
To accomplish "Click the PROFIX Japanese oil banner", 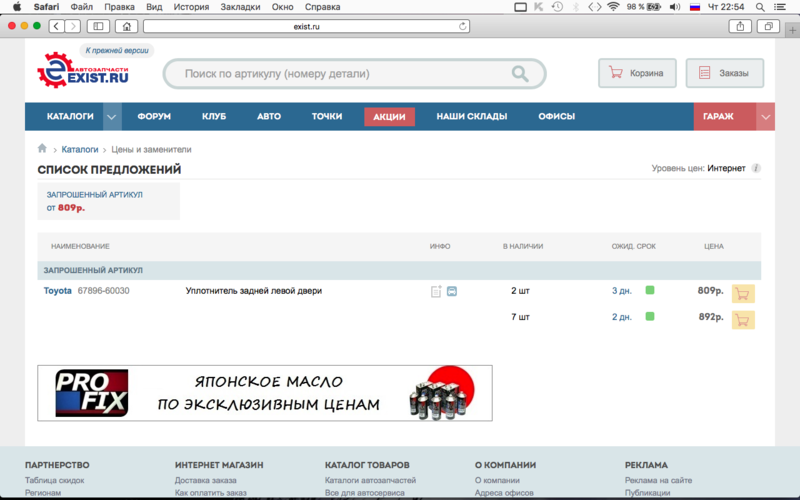I will coord(265,393).
